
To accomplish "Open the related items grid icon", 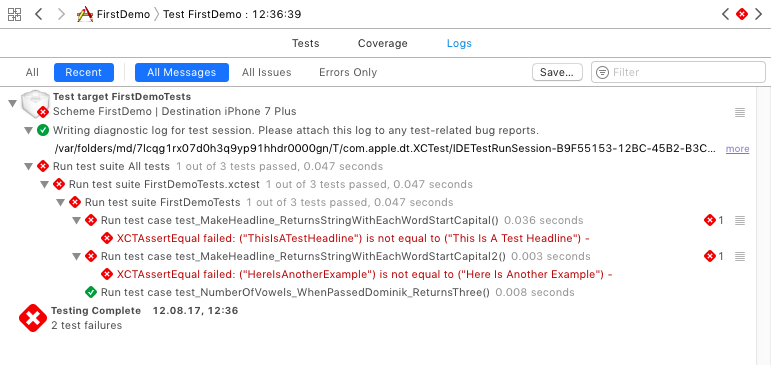I will pos(15,14).
